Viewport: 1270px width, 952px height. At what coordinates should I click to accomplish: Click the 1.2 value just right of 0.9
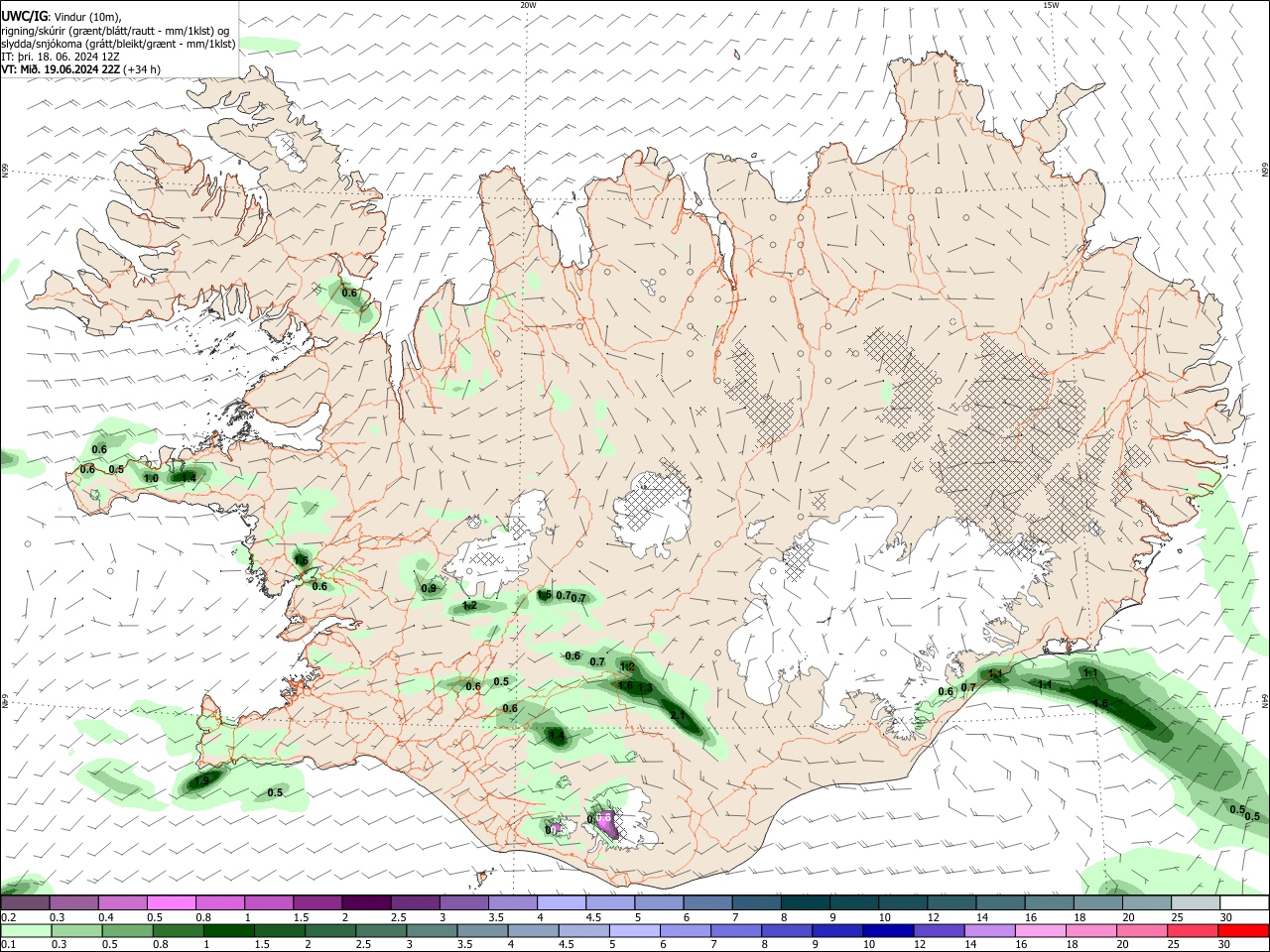[470, 605]
